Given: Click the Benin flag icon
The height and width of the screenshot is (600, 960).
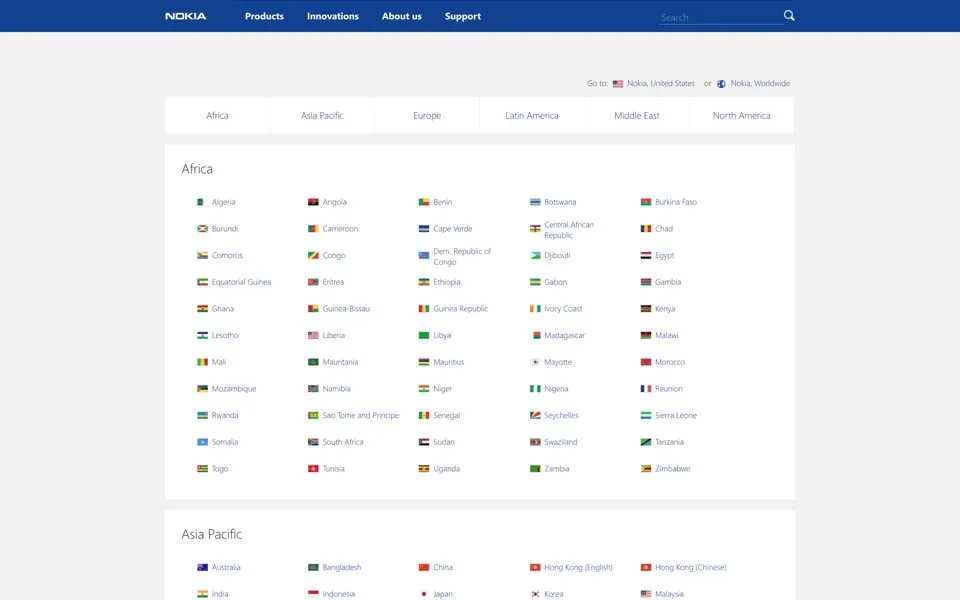Looking at the screenshot, I should click(424, 202).
